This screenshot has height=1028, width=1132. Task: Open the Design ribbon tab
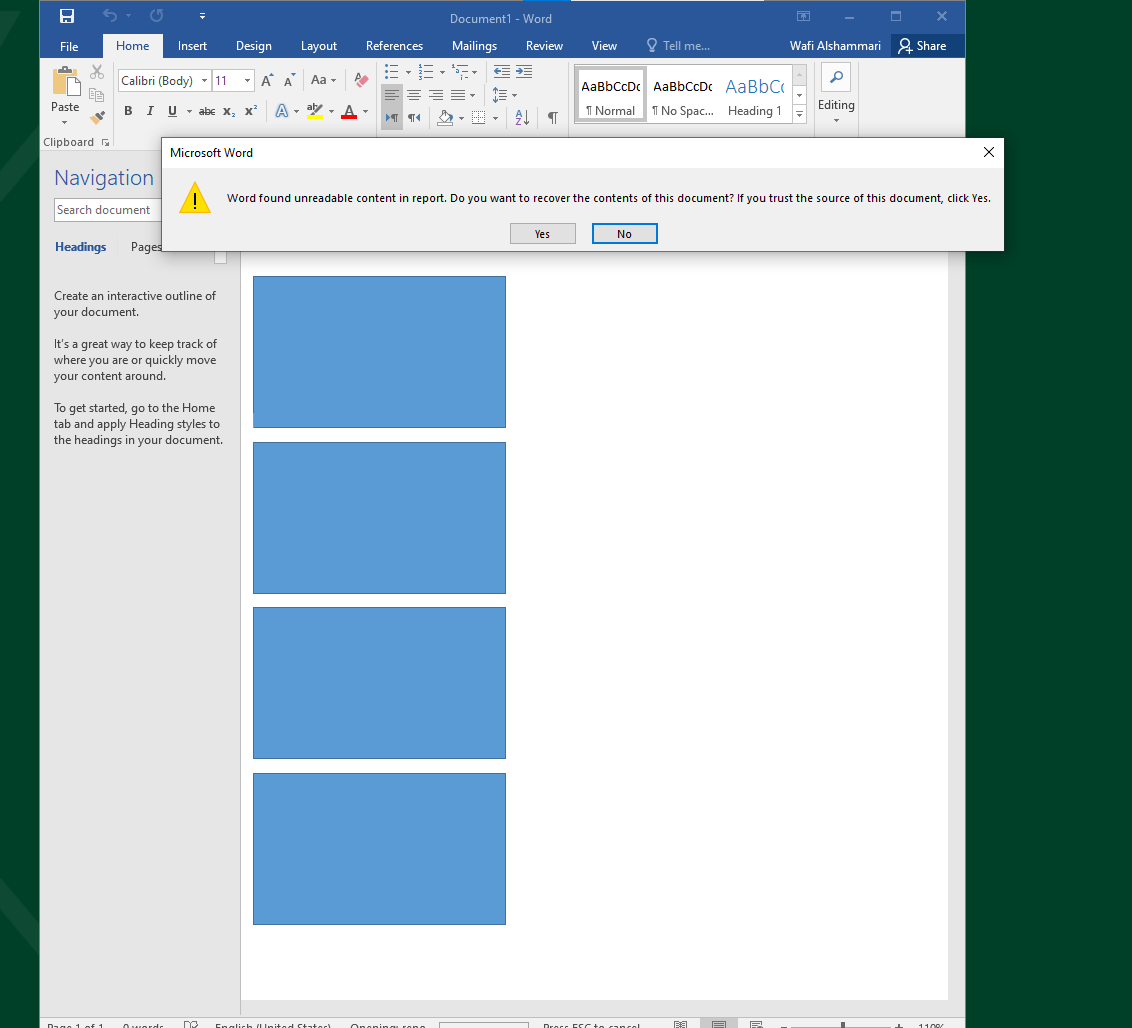tap(253, 46)
